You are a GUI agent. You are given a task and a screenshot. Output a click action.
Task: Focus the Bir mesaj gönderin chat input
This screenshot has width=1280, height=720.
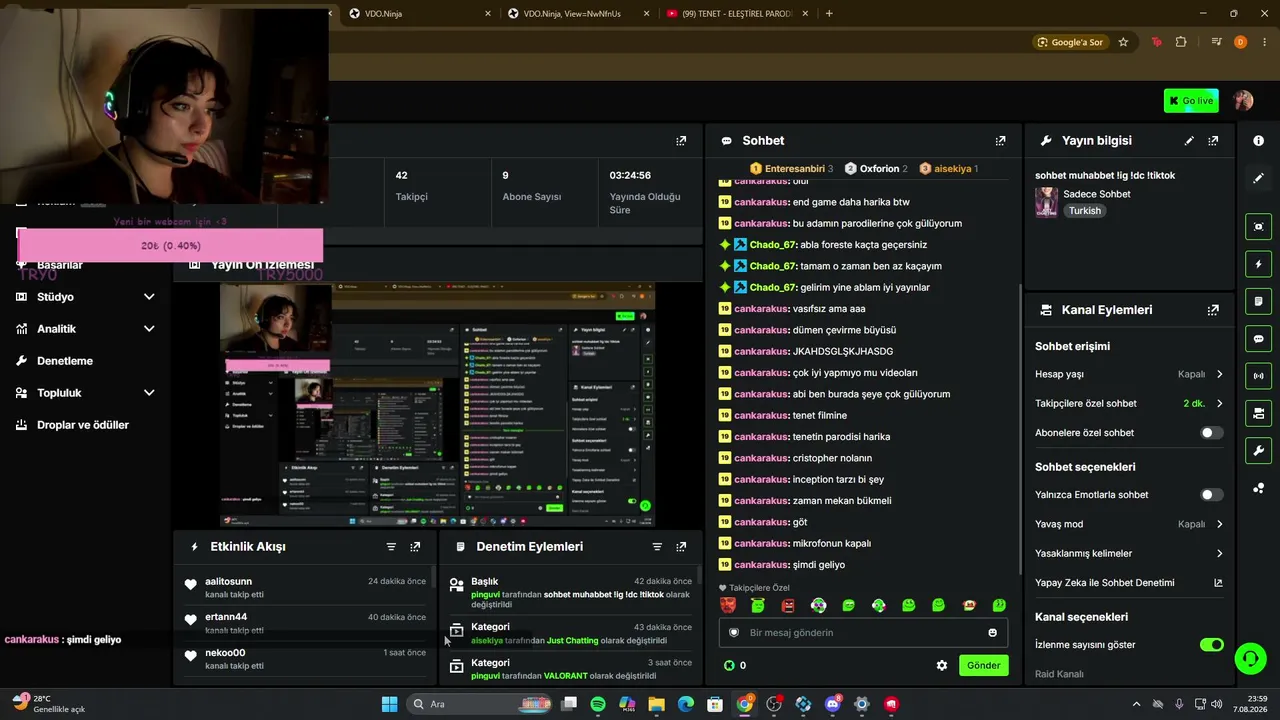(863, 633)
